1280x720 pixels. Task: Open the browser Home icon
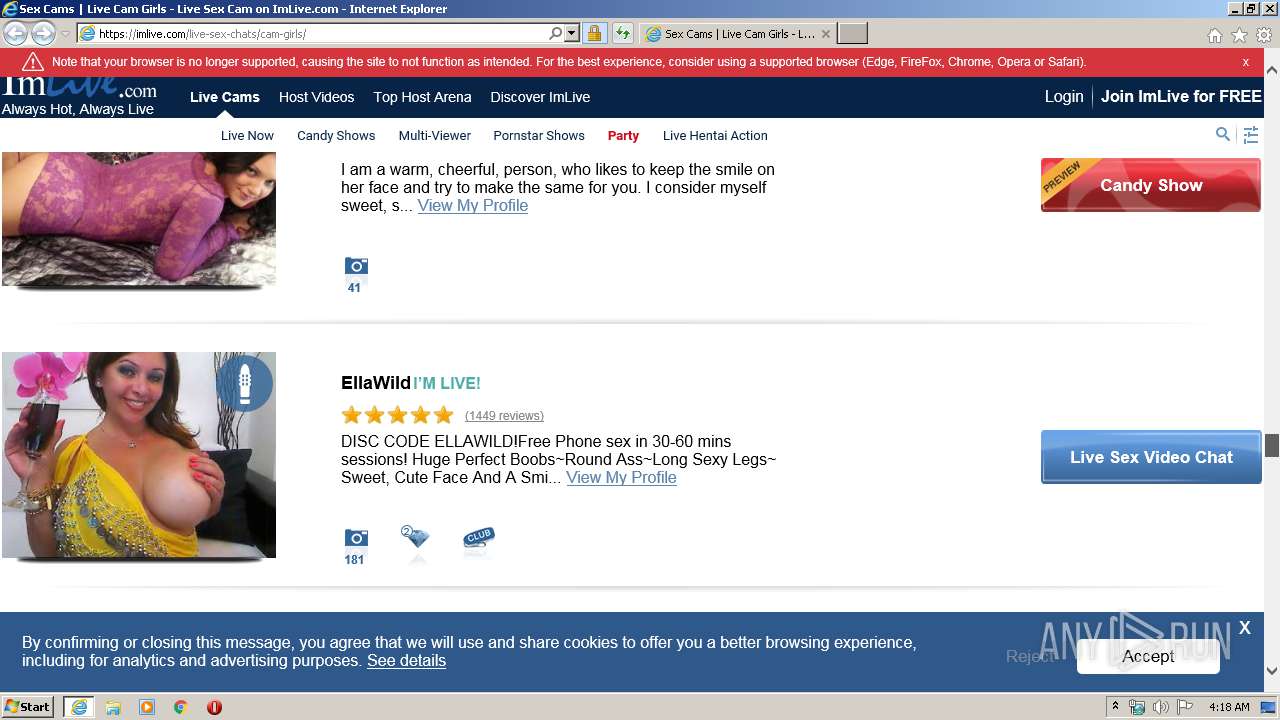[x=1214, y=35]
